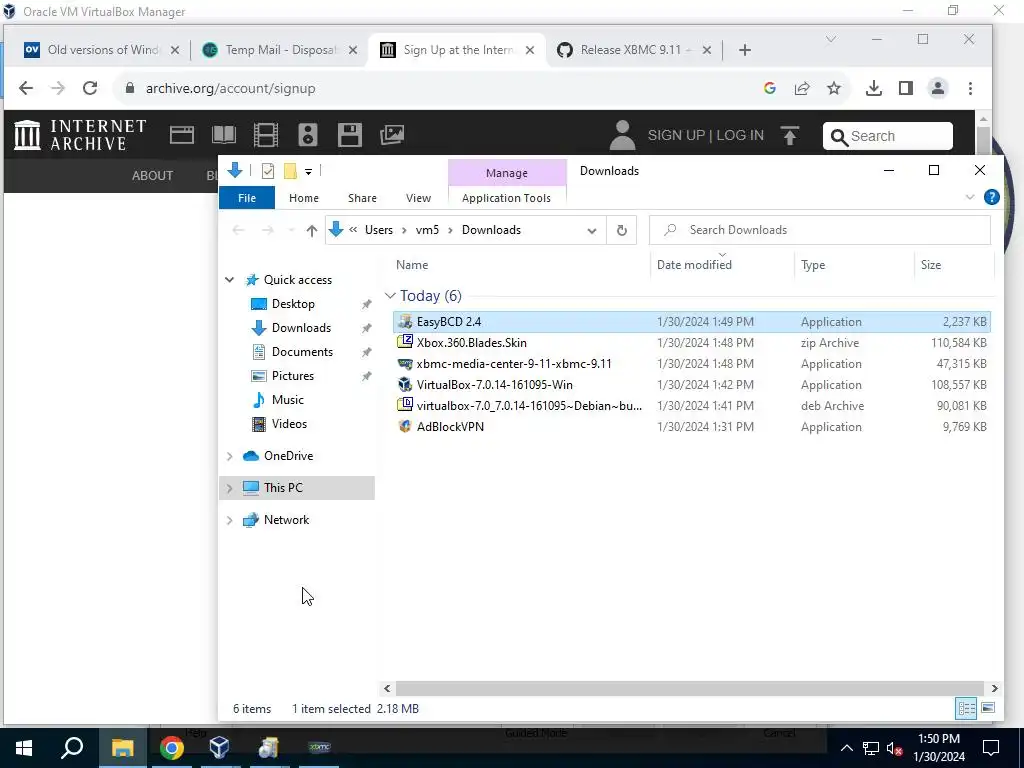The image size is (1024, 768).
Task: Open the Chrome tab search chevron
Action: (831, 39)
